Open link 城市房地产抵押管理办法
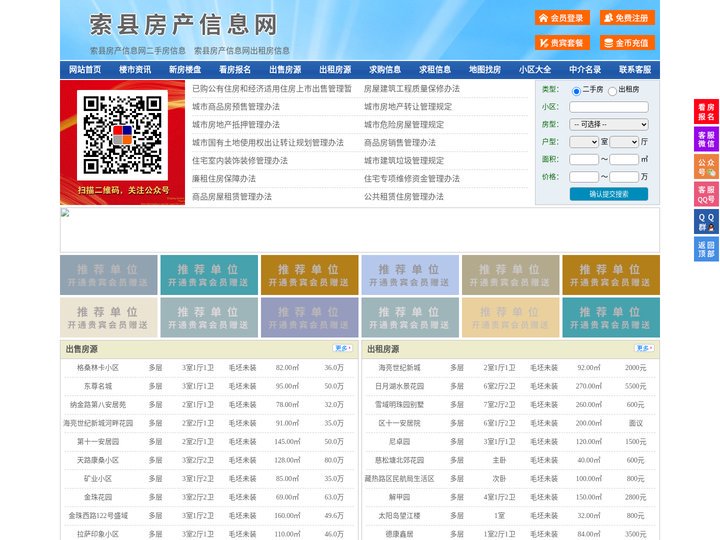Viewport: 720px width, 540px height. pos(236,124)
